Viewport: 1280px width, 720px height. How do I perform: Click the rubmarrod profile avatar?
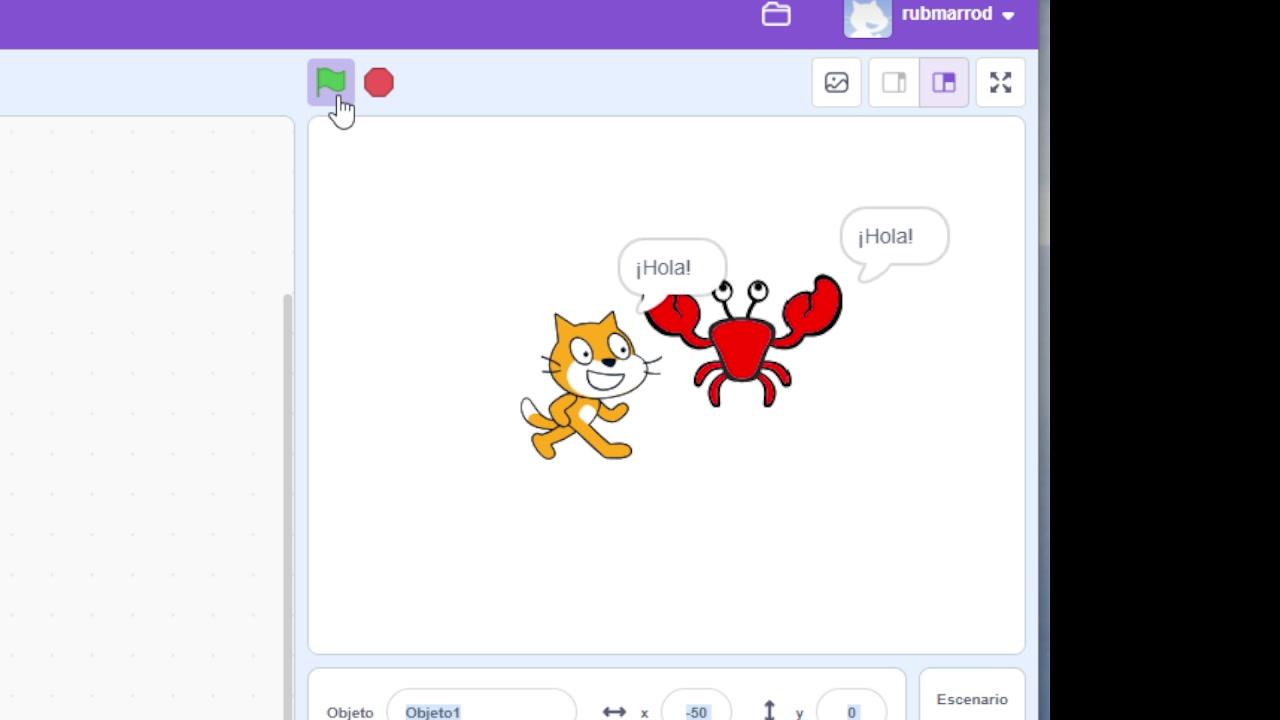click(867, 17)
